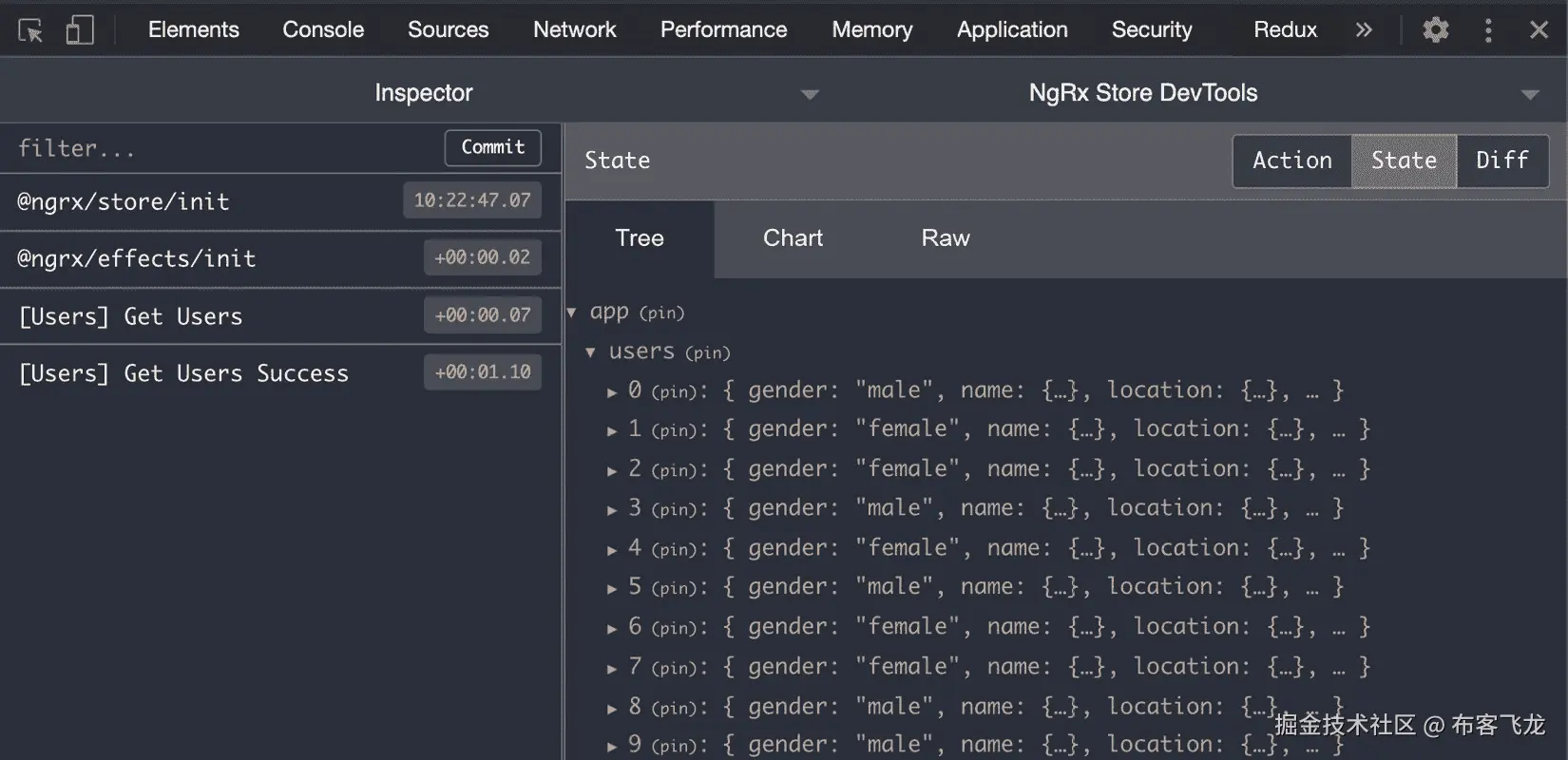Expand user item 5 arrow
The height and width of the screenshot is (760, 1568).
tap(612, 589)
